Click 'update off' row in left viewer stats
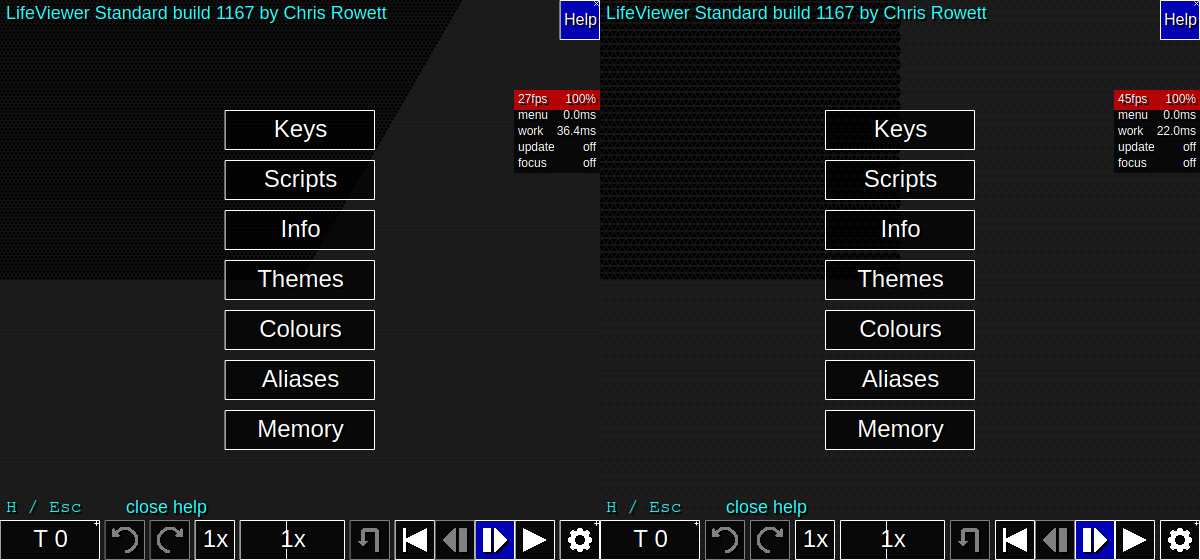The height and width of the screenshot is (560, 1200). tap(557, 147)
